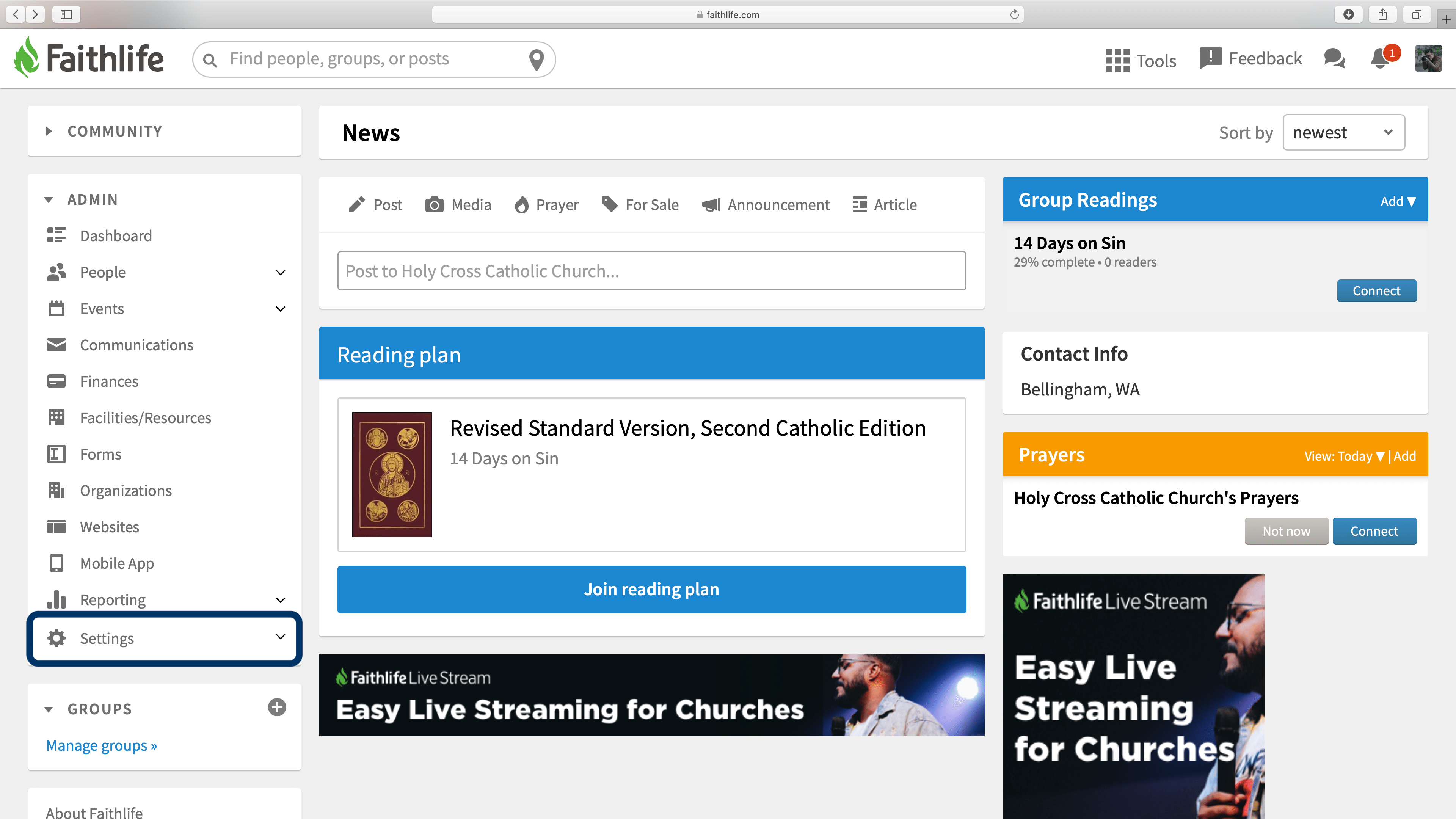The width and height of the screenshot is (1456, 819).
Task: Open Prayers View: Today dropdown
Action: (x=1344, y=456)
